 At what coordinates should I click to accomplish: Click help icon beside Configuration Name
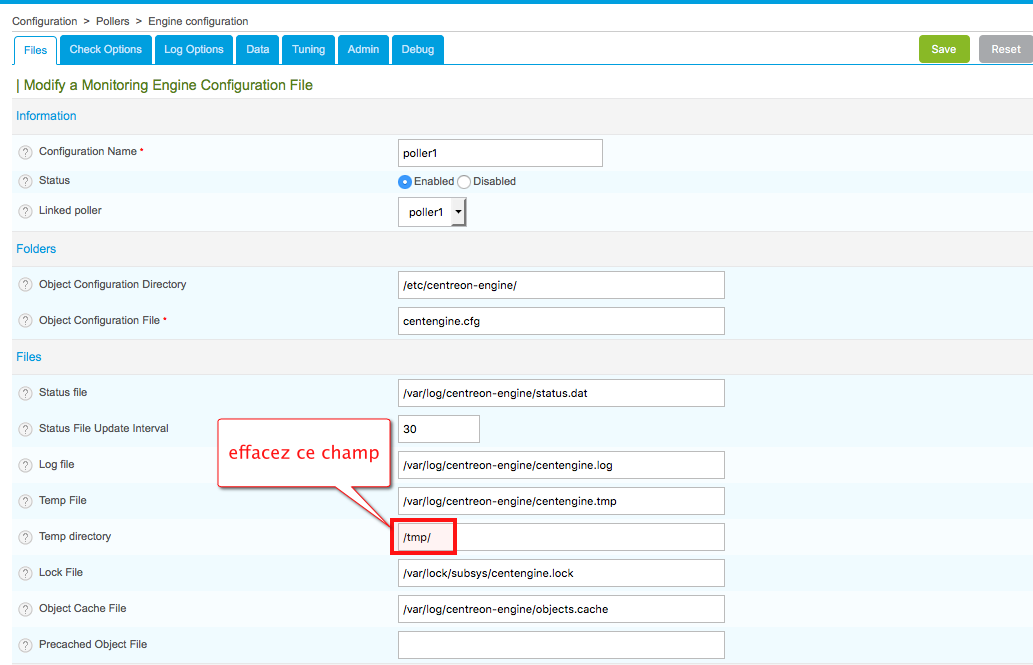[26, 152]
